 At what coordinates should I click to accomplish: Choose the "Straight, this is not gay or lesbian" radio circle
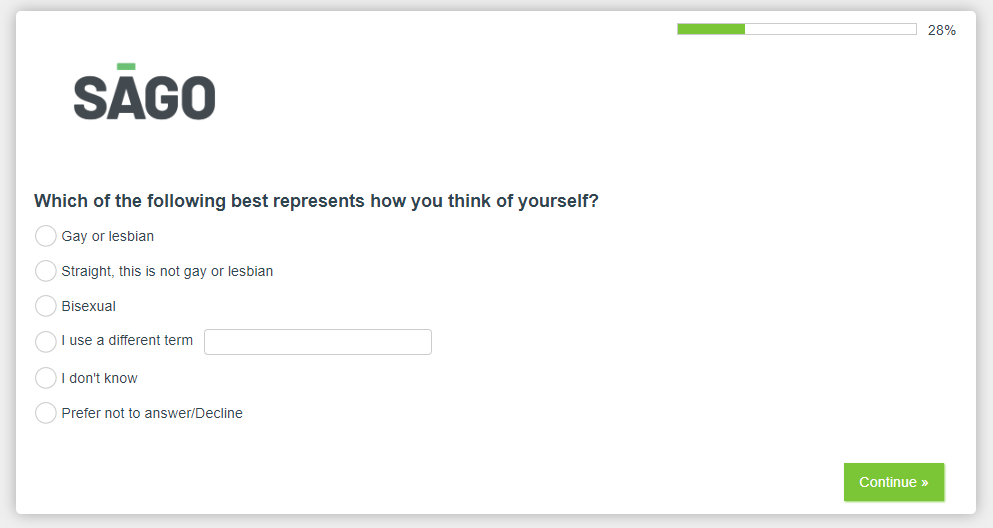click(46, 271)
